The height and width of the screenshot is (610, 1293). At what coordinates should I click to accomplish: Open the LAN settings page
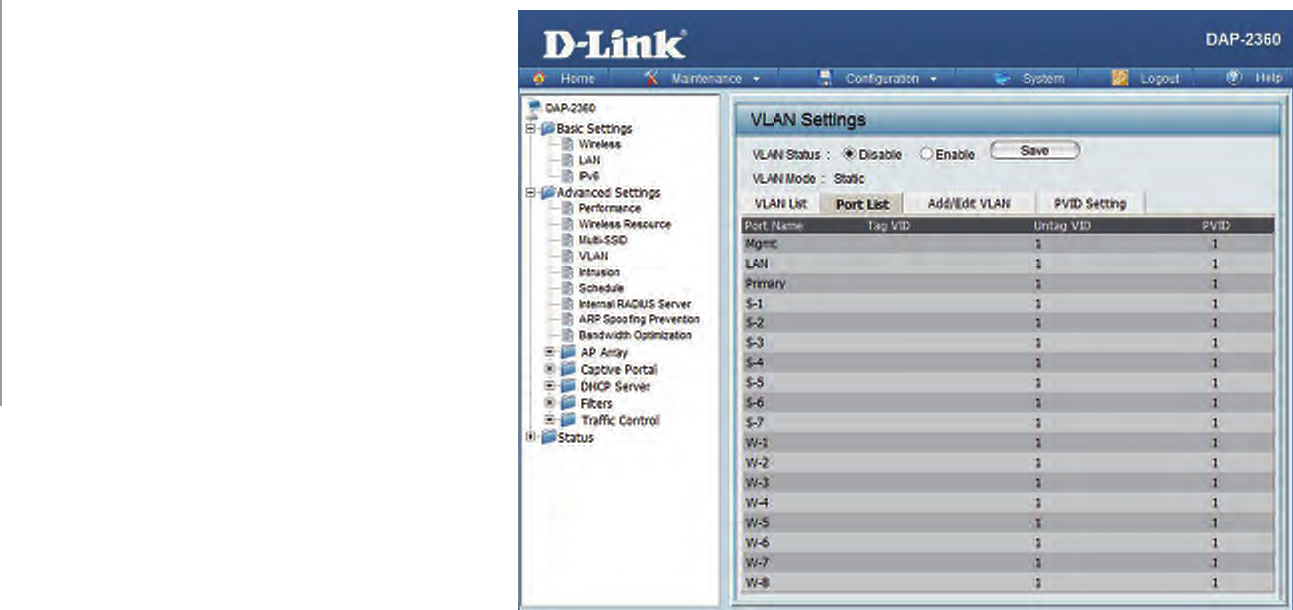click(589, 160)
